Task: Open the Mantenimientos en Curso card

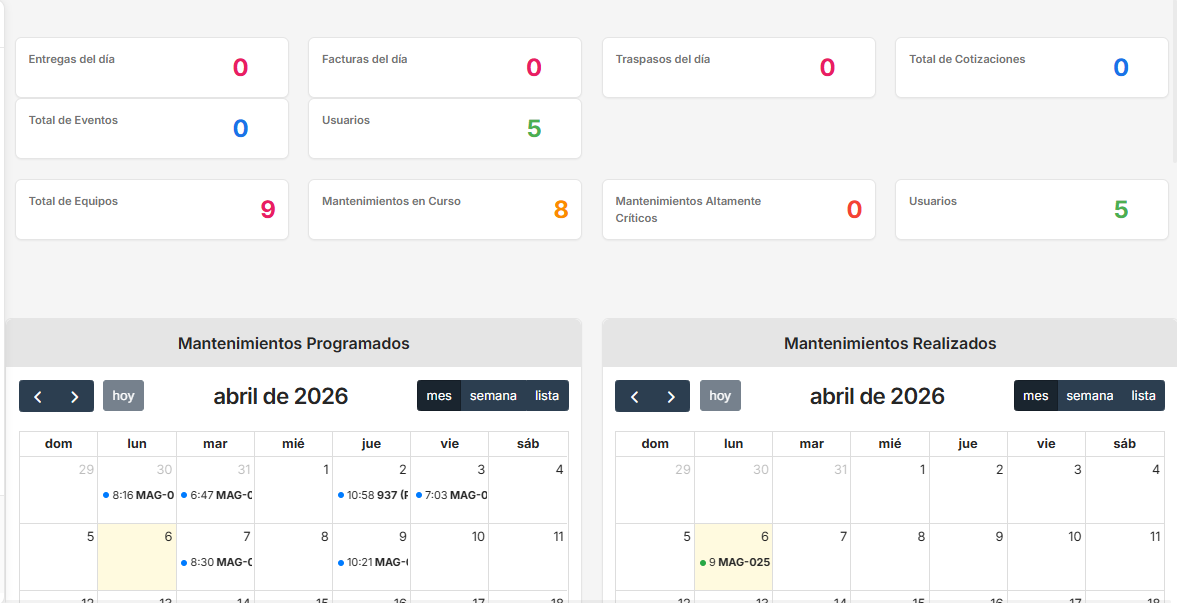Action: [445, 210]
